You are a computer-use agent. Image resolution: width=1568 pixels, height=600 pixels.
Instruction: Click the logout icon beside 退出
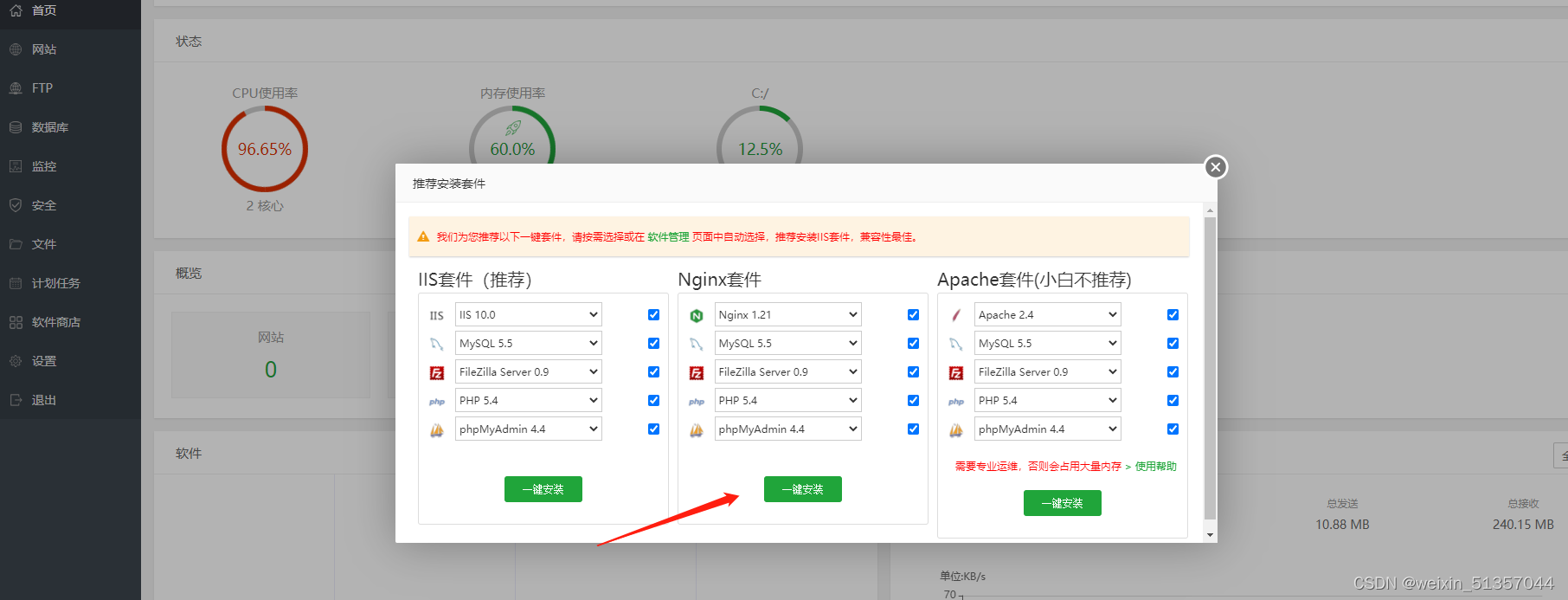click(16, 400)
